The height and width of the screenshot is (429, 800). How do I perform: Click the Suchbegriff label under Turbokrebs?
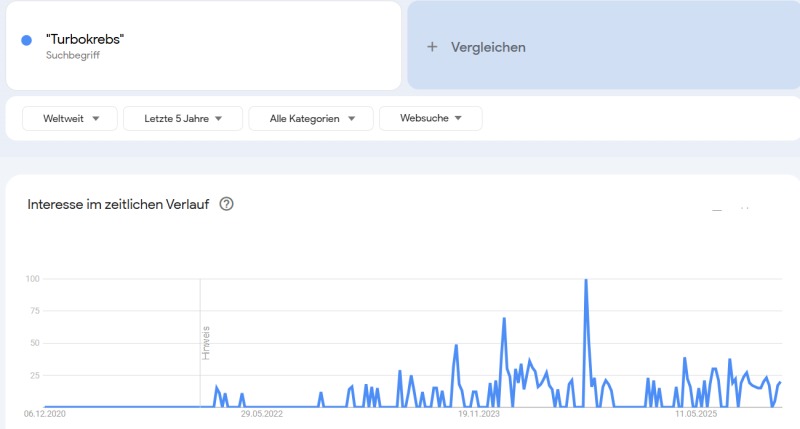click(x=73, y=56)
